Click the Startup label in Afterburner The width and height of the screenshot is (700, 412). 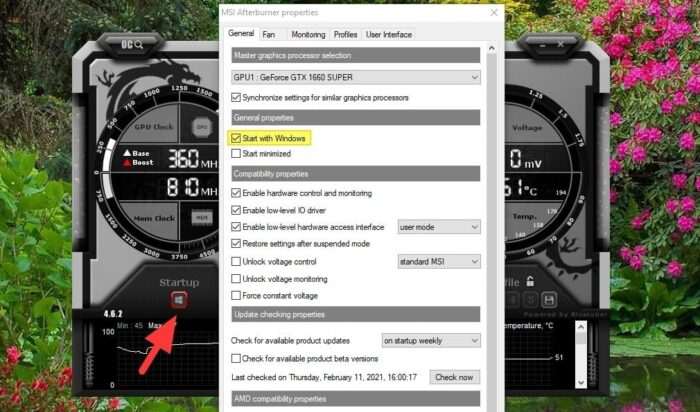(179, 282)
